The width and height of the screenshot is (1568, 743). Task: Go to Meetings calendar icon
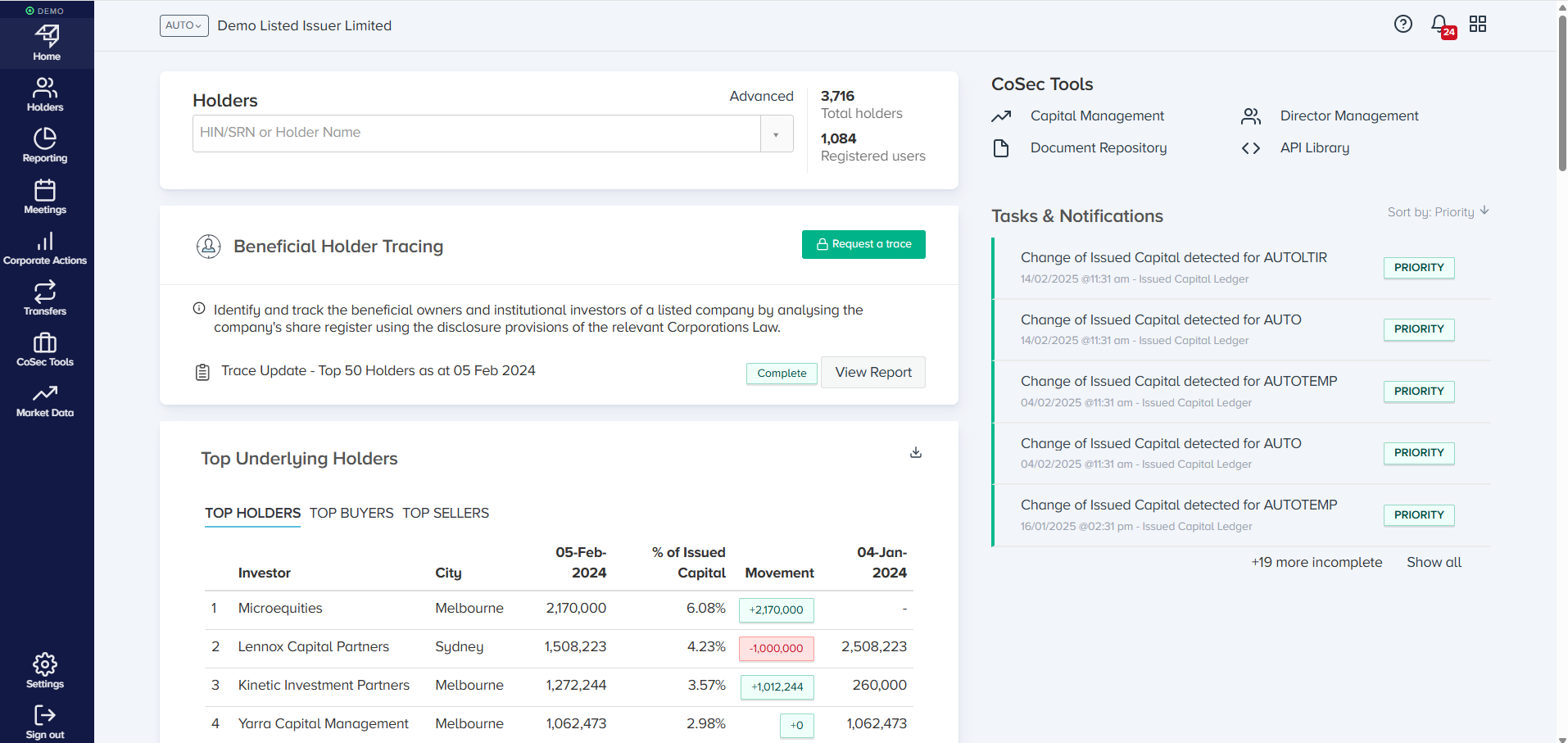45,197
